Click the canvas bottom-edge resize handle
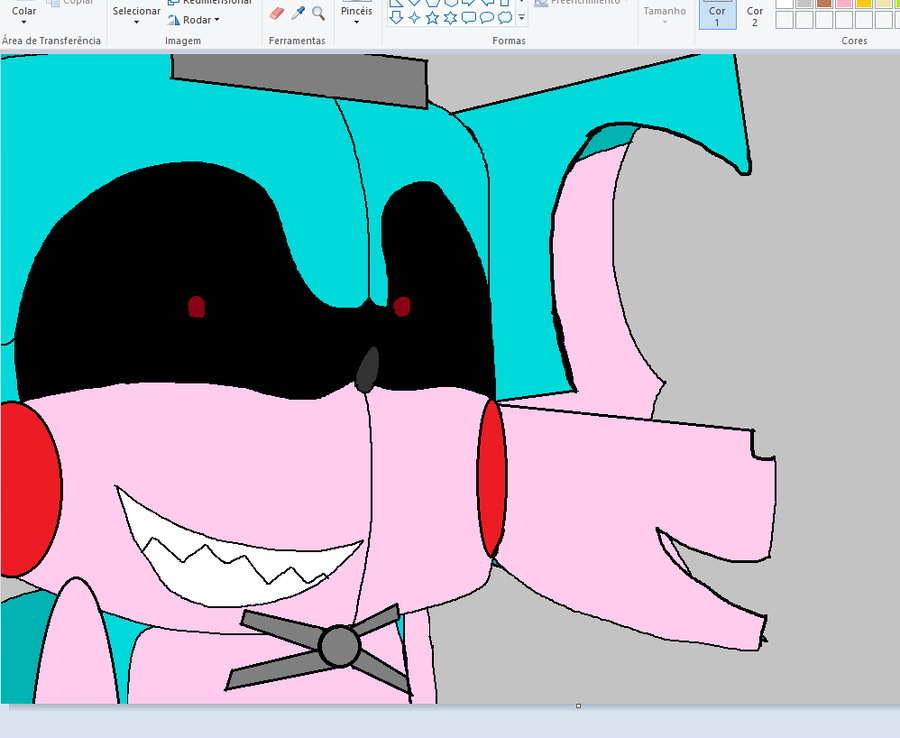Screen dimensions: 900x738 [578, 706]
